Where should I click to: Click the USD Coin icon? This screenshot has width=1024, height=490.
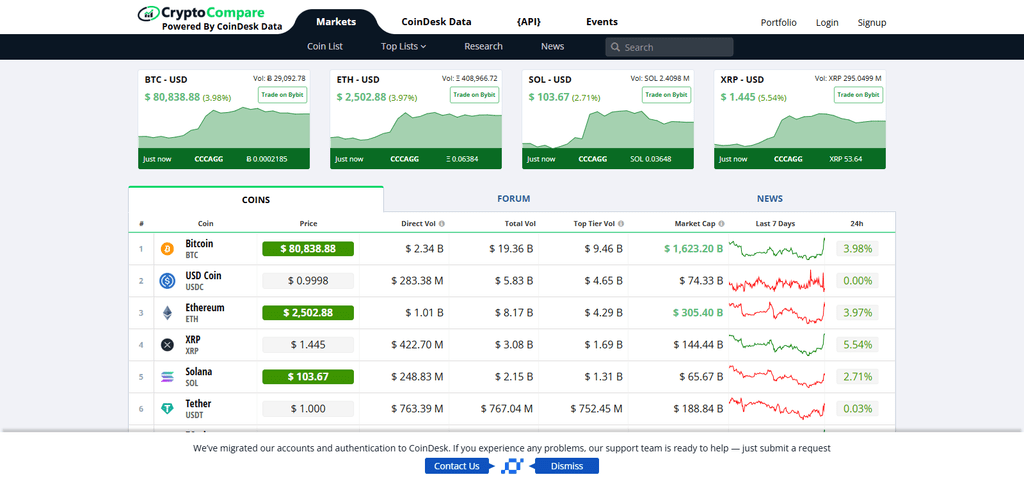coord(167,281)
